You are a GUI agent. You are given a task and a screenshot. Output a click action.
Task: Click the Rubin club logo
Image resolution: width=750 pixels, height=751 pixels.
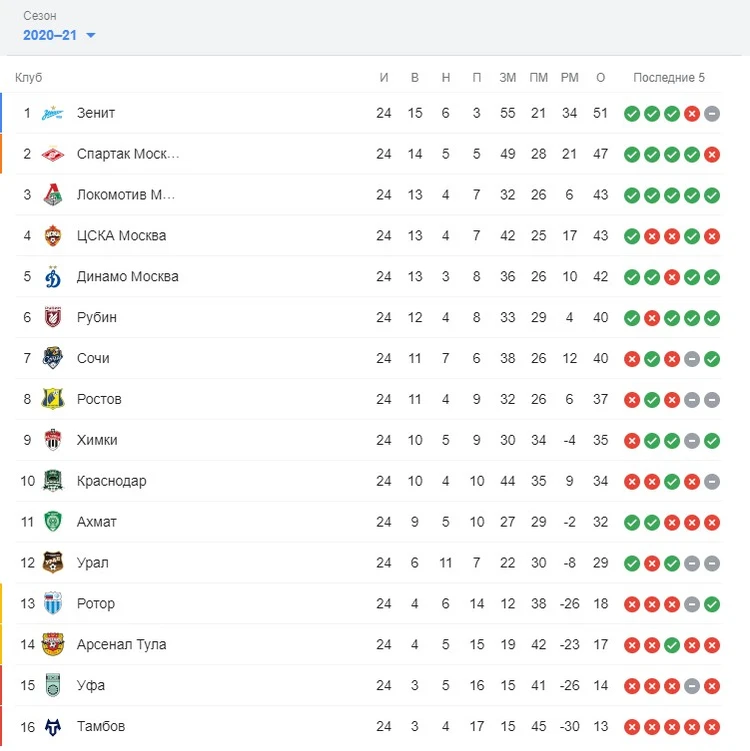click(52, 318)
